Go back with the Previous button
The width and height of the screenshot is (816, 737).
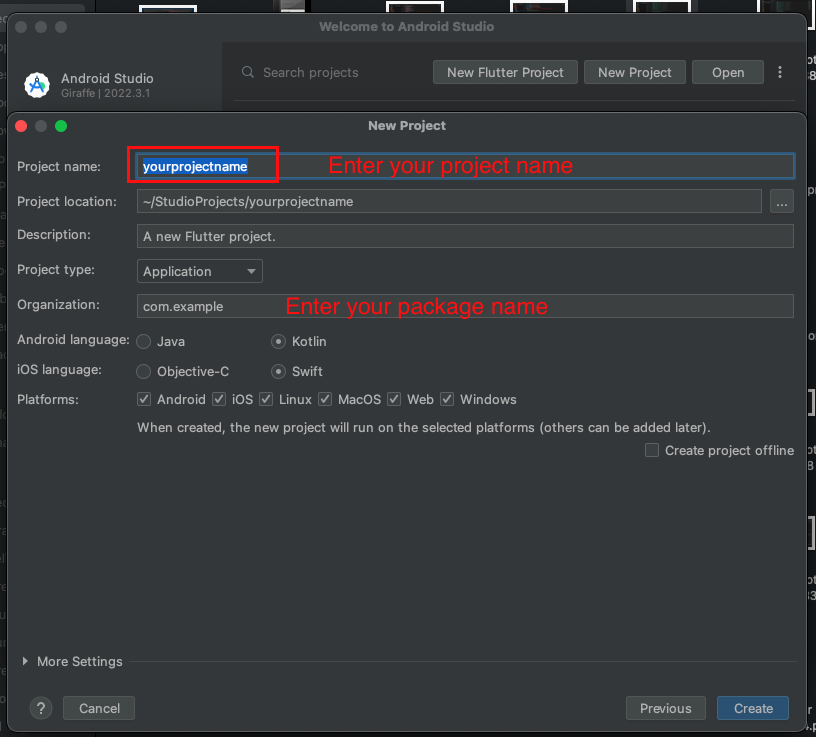click(x=665, y=708)
